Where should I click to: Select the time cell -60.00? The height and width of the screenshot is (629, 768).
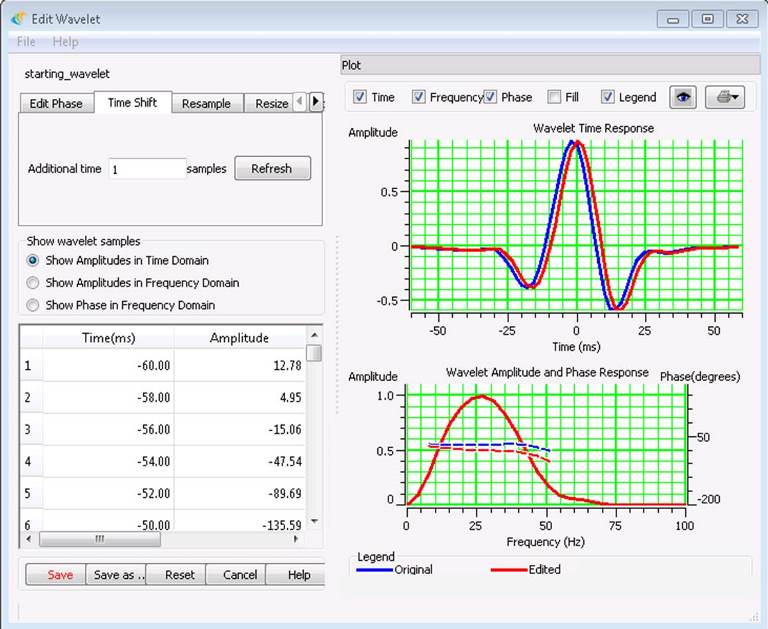(x=109, y=365)
